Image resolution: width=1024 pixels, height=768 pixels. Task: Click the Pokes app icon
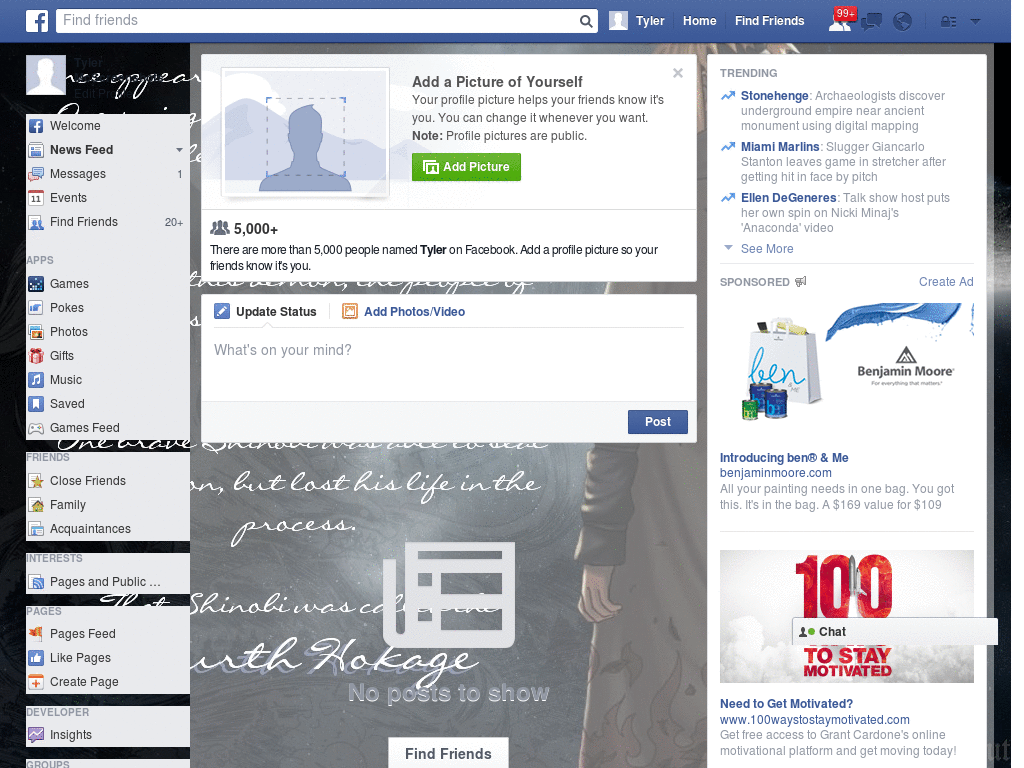point(36,308)
